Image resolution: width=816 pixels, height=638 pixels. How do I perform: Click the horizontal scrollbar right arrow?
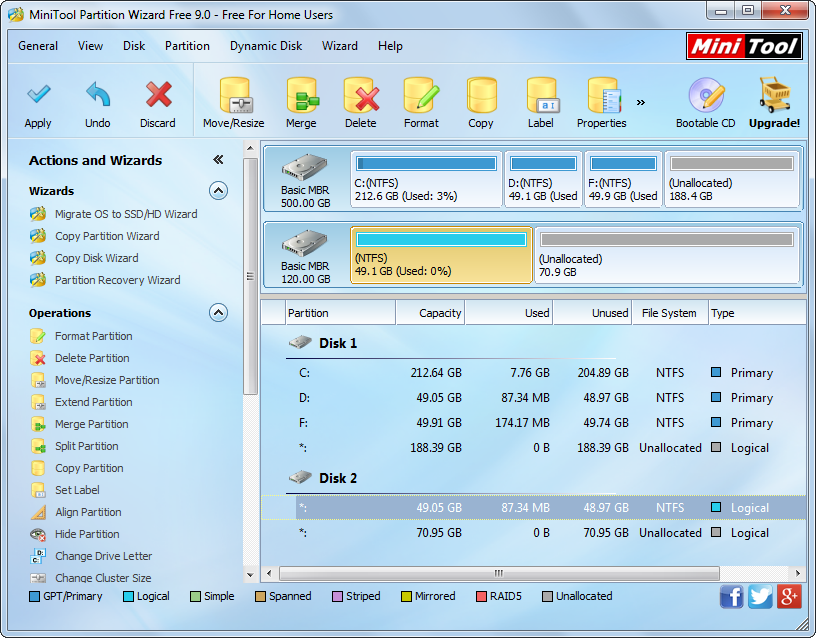pyautogui.click(x=798, y=573)
